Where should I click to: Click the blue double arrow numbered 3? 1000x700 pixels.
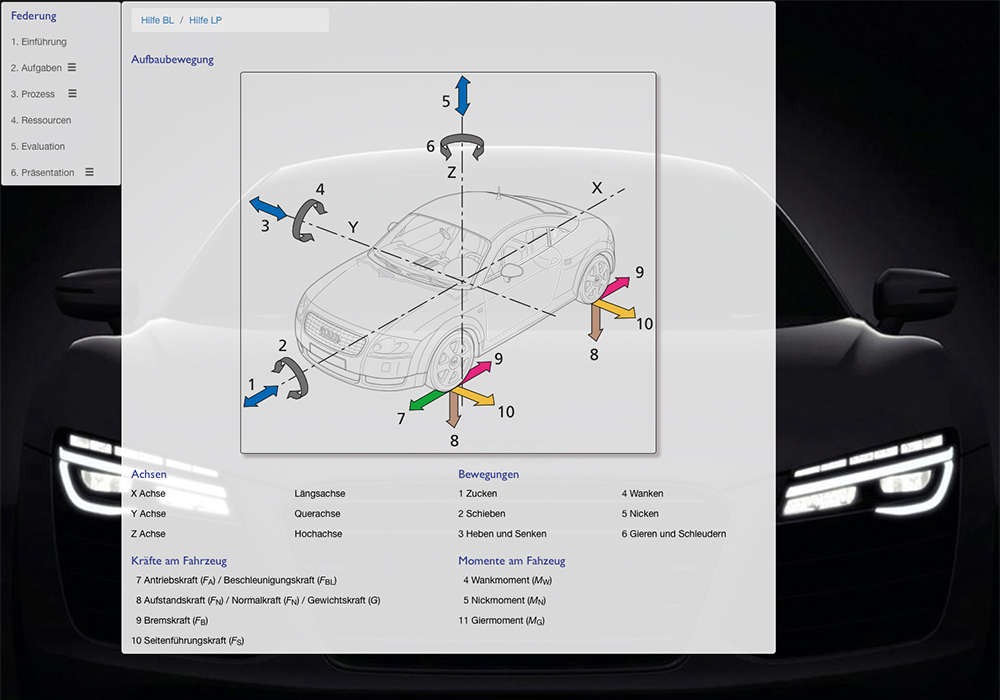pyautogui.click(x=267, y=209)
